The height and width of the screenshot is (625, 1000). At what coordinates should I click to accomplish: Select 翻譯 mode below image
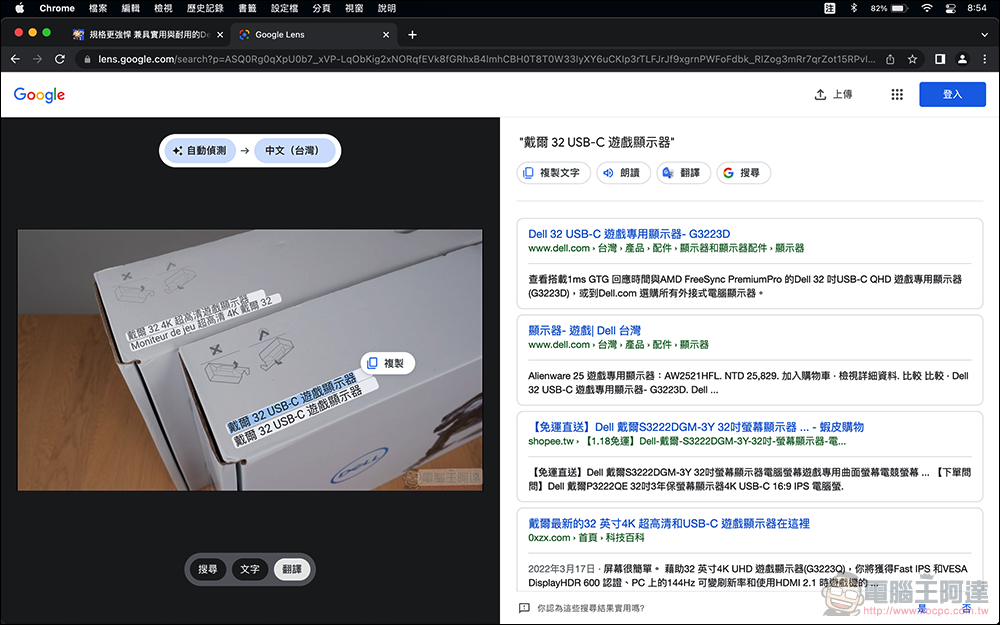coord(292,570)
